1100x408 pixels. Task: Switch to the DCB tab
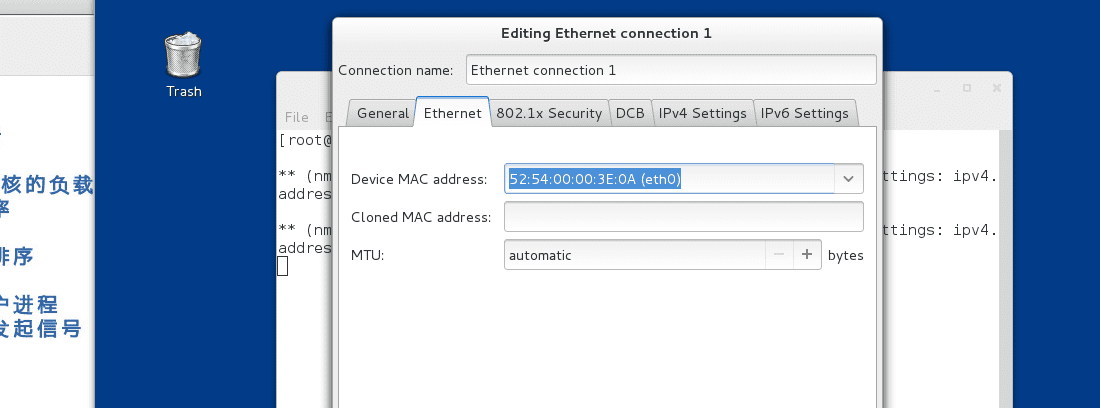(630, 113)
